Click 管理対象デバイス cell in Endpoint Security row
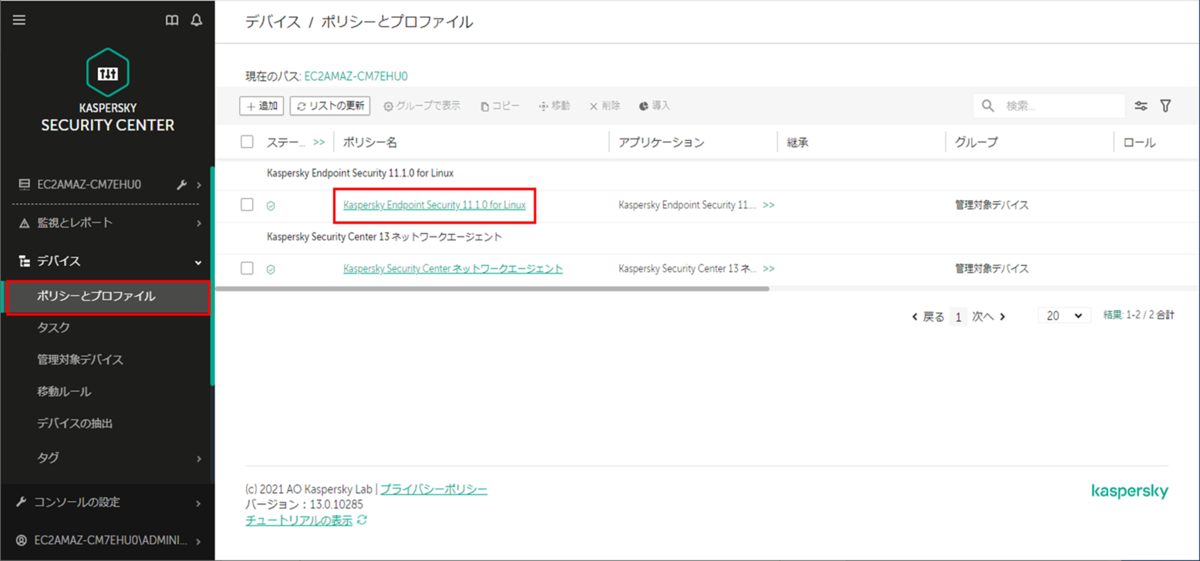The image size is (1200, 561). pyautogui.click(x=992, y=205)
